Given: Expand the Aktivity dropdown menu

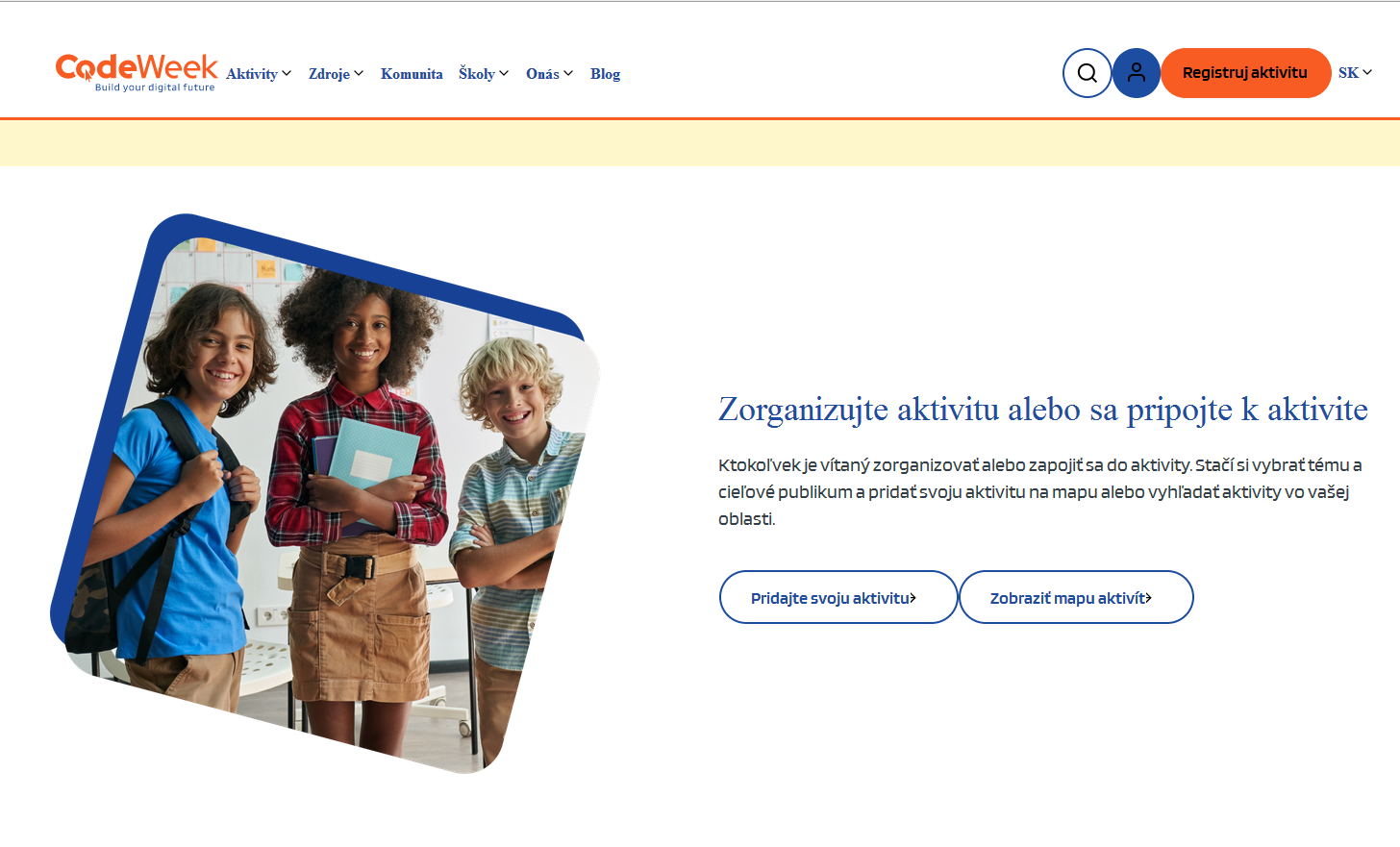Looking at the screenshot, I should [x=259, y=74].
